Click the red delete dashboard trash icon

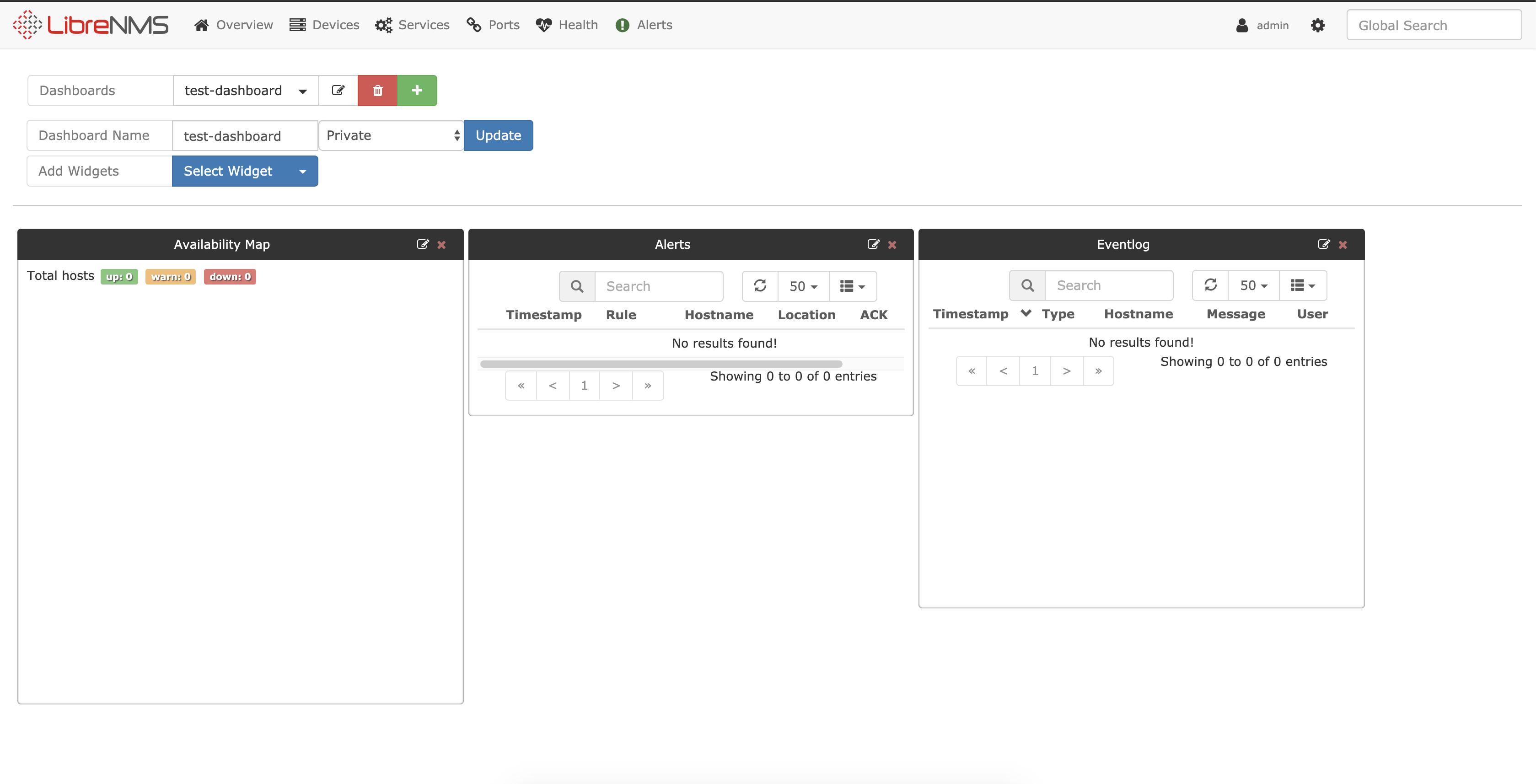click(x=377, y=91)
